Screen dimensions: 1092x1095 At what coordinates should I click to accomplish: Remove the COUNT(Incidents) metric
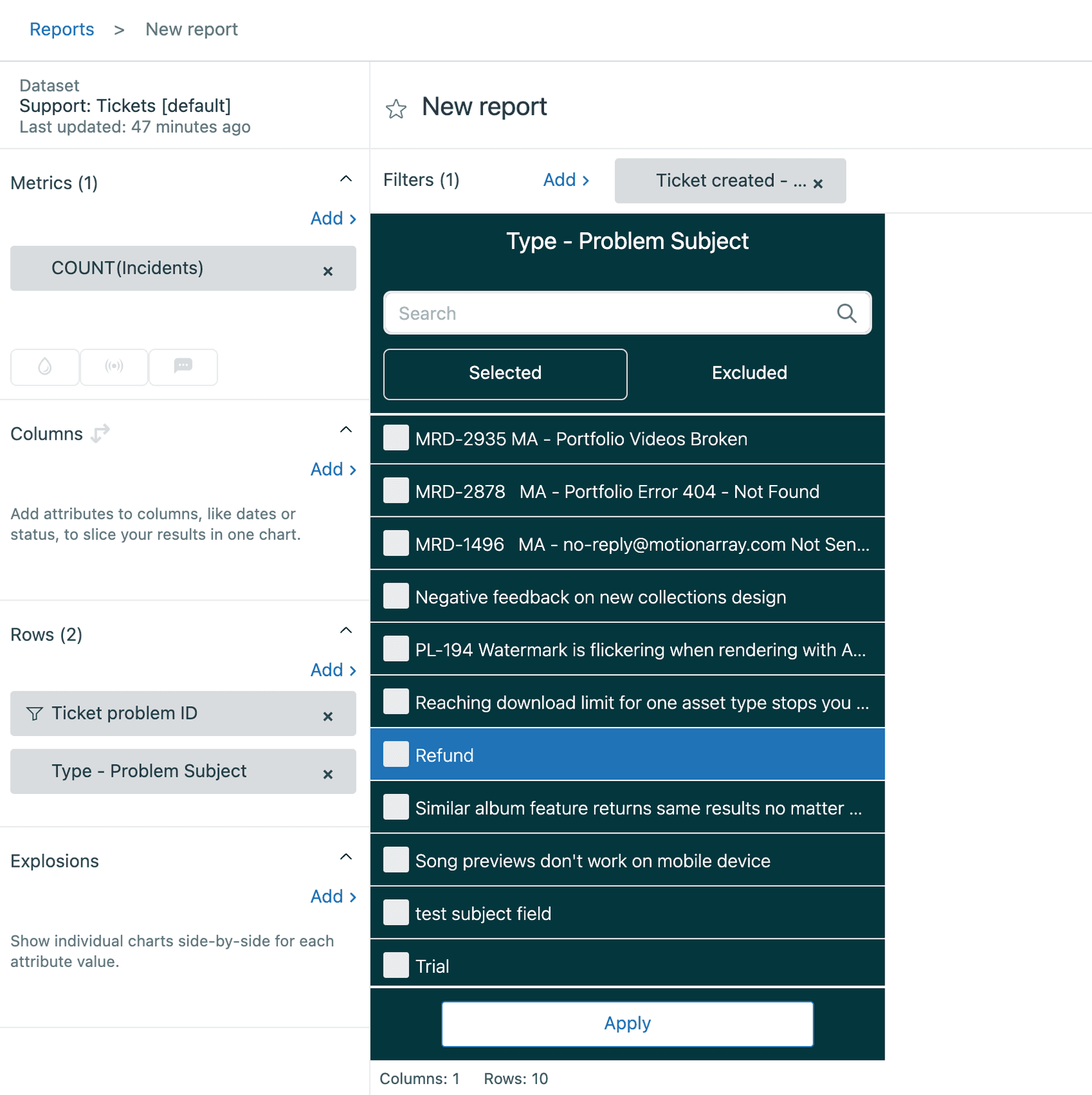pos(328,270)
